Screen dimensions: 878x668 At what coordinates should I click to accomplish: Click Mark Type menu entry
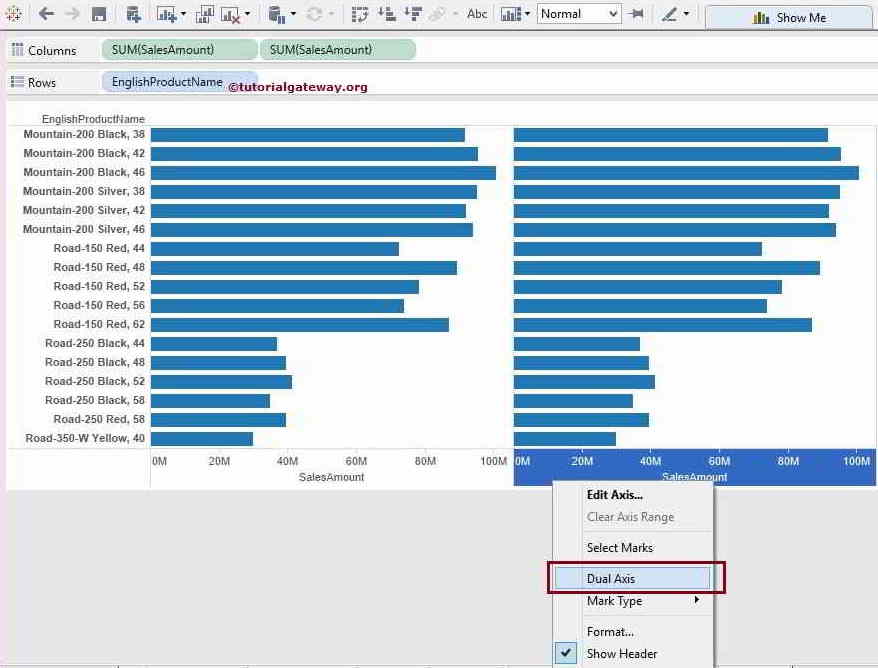click(x=614, y=601)
